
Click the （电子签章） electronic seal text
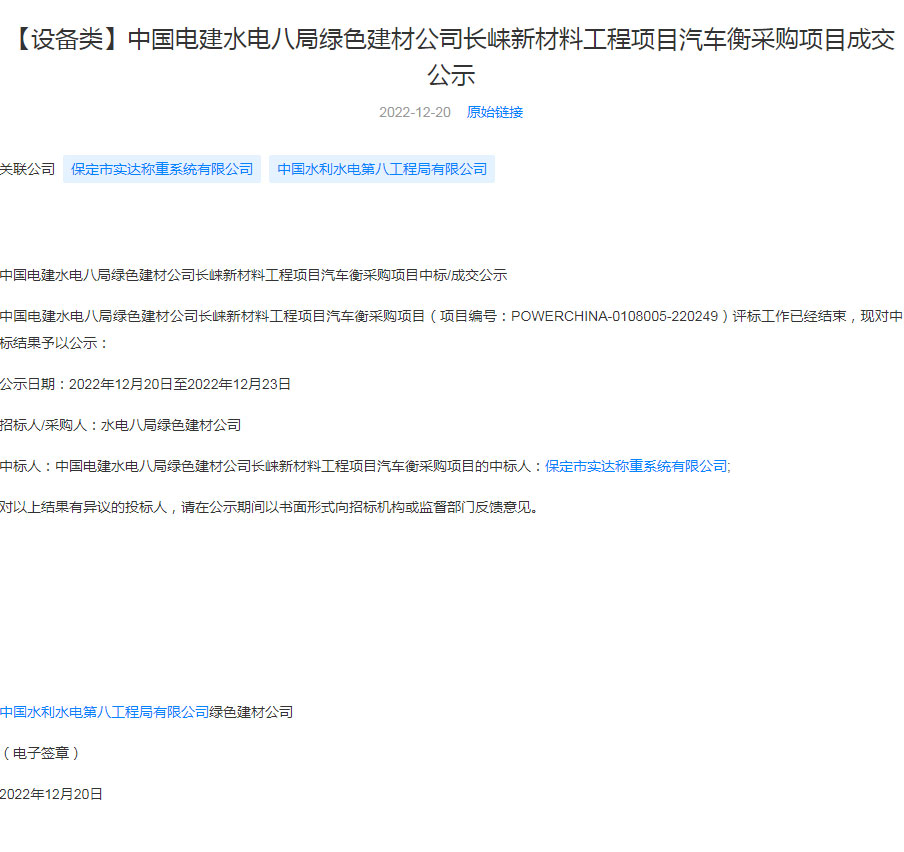pyautogui.click(x=40, y=753)
